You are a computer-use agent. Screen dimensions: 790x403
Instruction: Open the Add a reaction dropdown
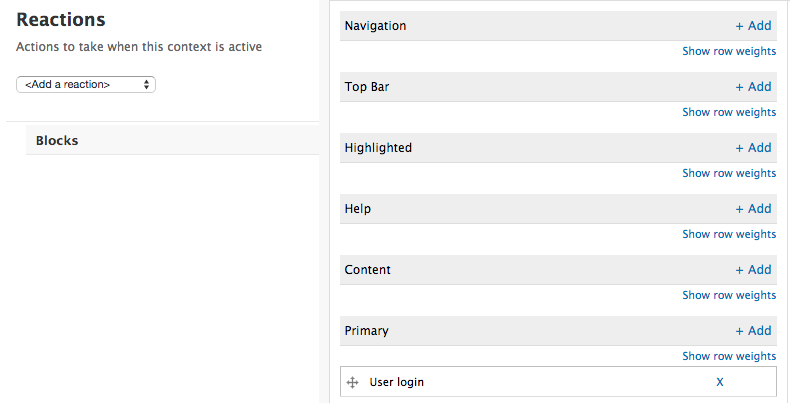pos(86,85)
